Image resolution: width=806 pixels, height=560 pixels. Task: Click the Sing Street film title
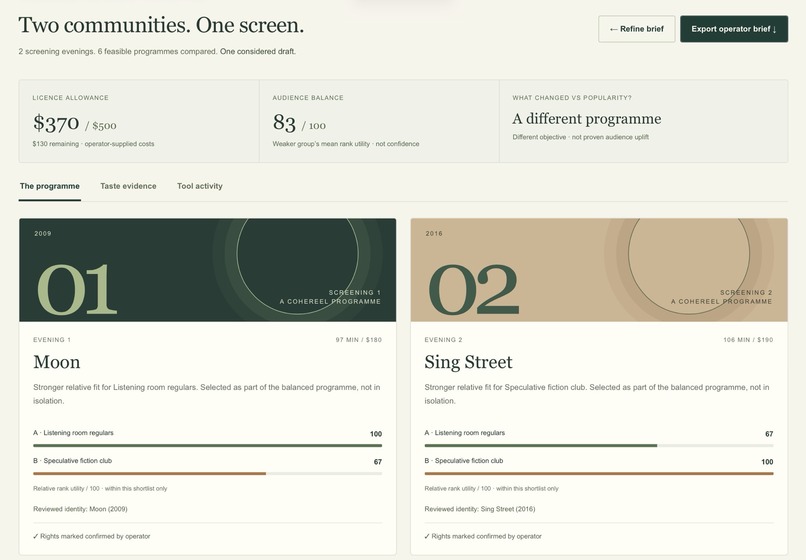coord(468,362)
